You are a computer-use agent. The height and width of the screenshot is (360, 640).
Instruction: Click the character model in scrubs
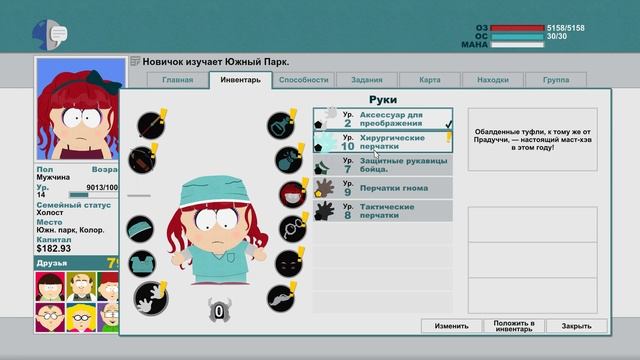click(218, 231)
